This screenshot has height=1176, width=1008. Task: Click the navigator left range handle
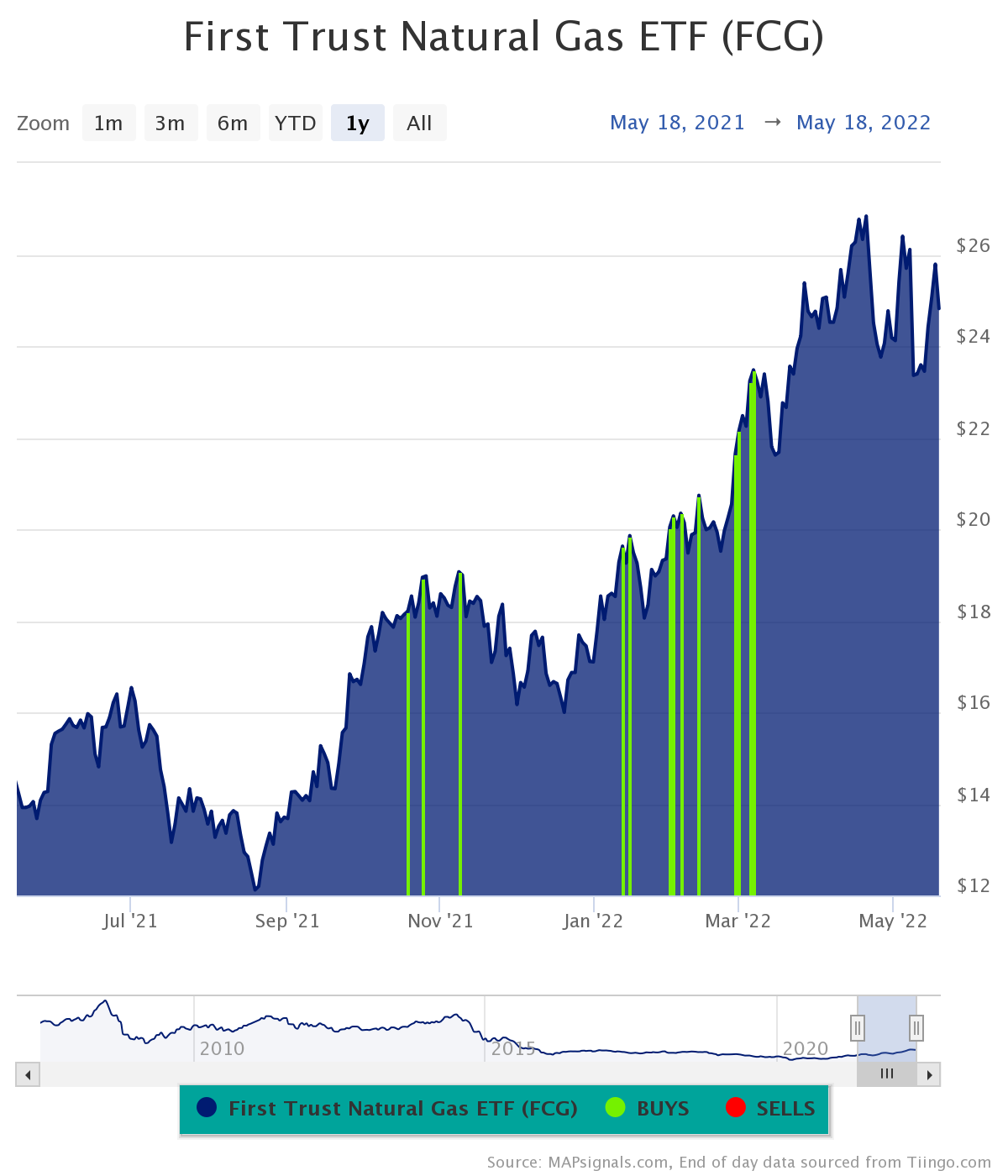(x=858, y=1027)
